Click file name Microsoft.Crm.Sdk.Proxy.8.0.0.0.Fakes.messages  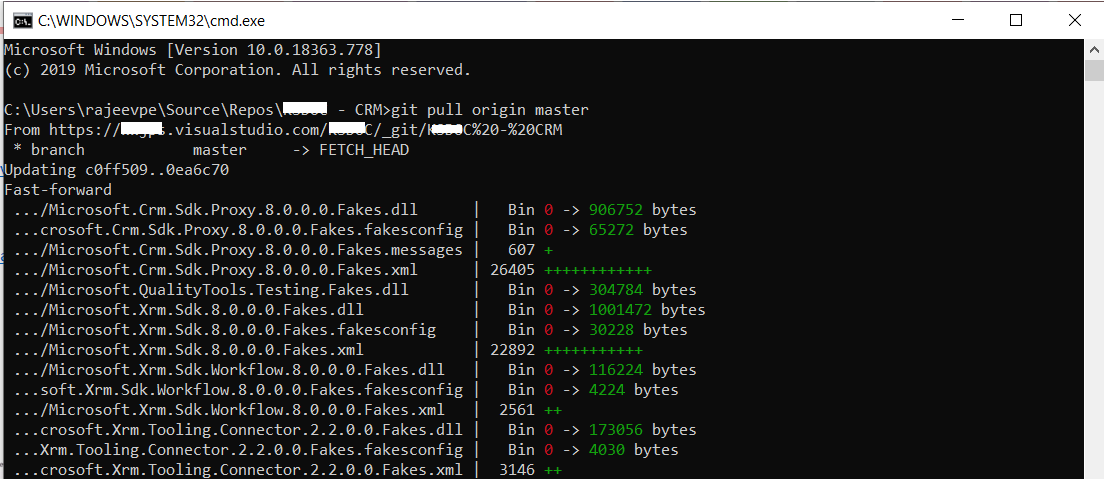coord(238,250)
